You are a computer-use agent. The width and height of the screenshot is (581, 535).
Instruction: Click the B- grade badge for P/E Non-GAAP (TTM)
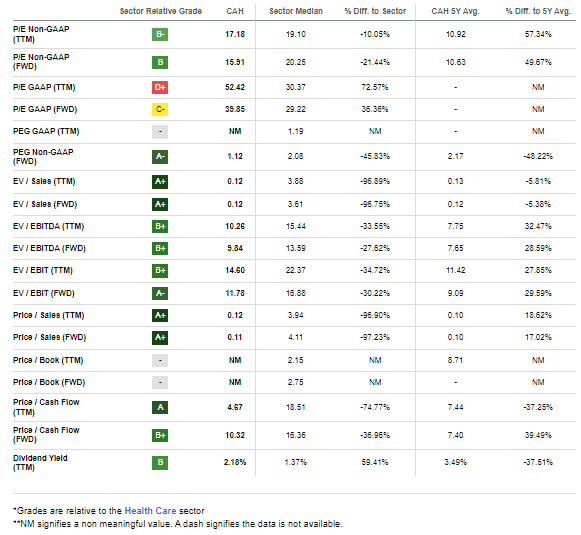pyautogui.click(x=160, y=34)
